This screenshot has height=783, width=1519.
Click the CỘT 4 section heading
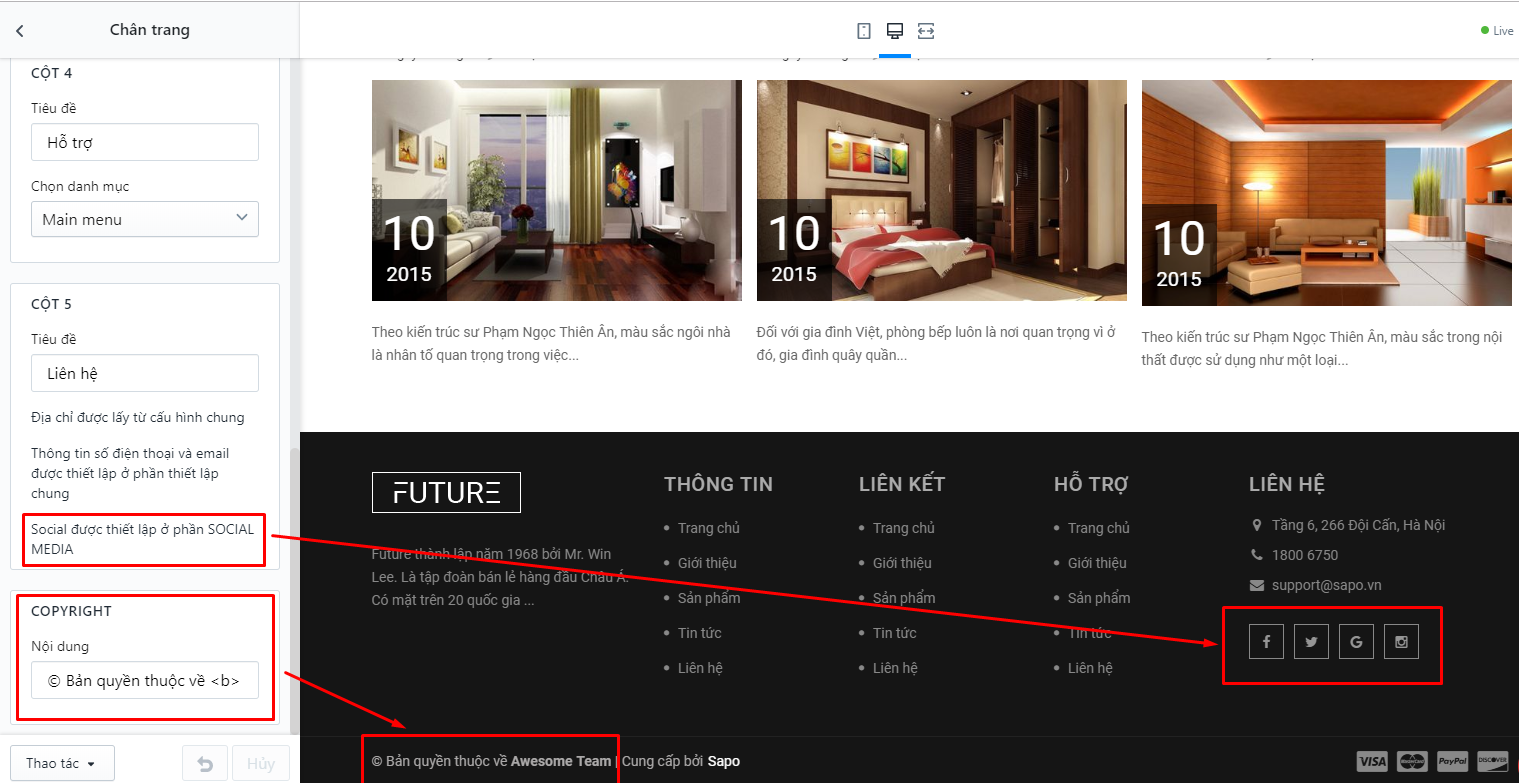[52, 73]
